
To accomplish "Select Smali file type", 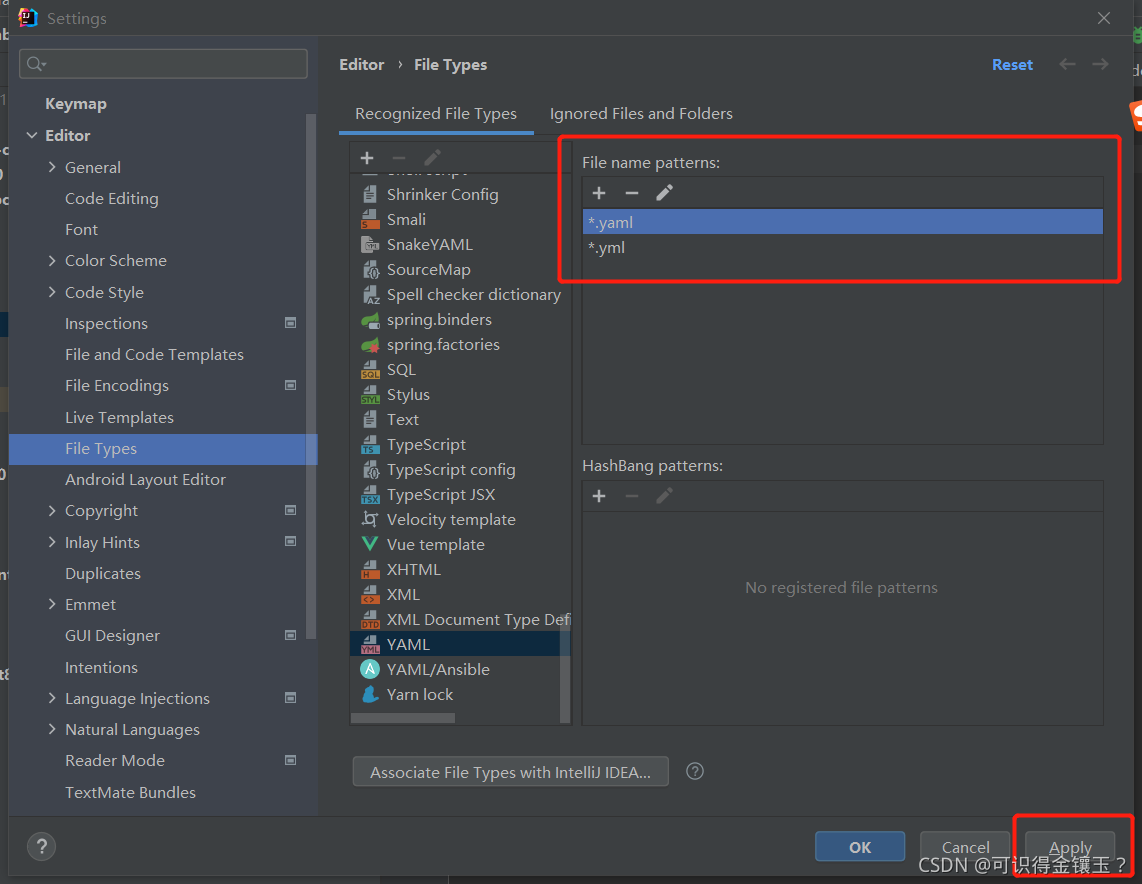I will point(460,219).
